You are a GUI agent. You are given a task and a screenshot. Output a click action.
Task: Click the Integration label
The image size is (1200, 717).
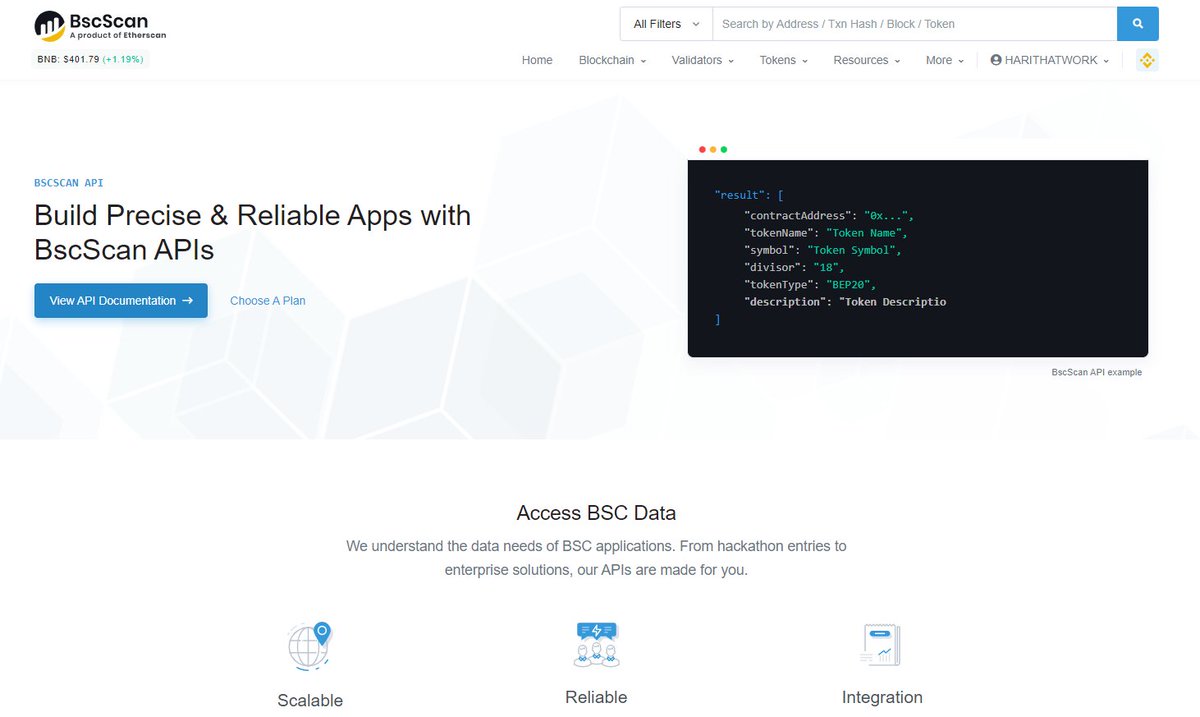pyautogui.click(x=882, y=697)
